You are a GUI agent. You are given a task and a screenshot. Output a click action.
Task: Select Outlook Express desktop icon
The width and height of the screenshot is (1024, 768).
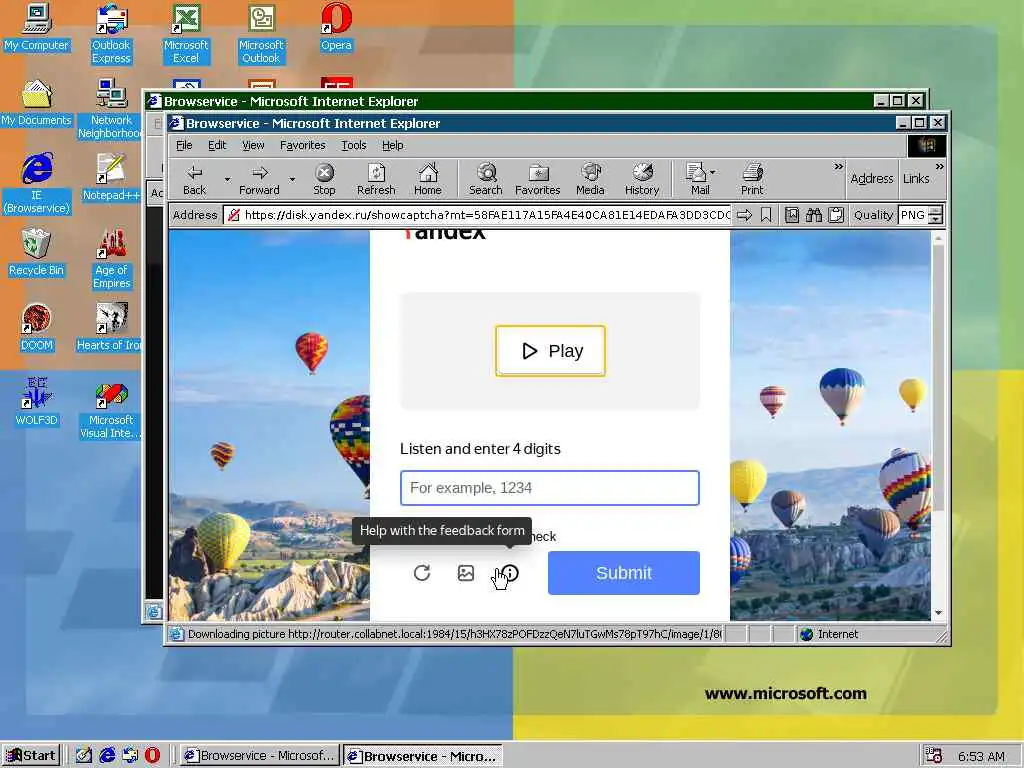click(x=111, y=34)
